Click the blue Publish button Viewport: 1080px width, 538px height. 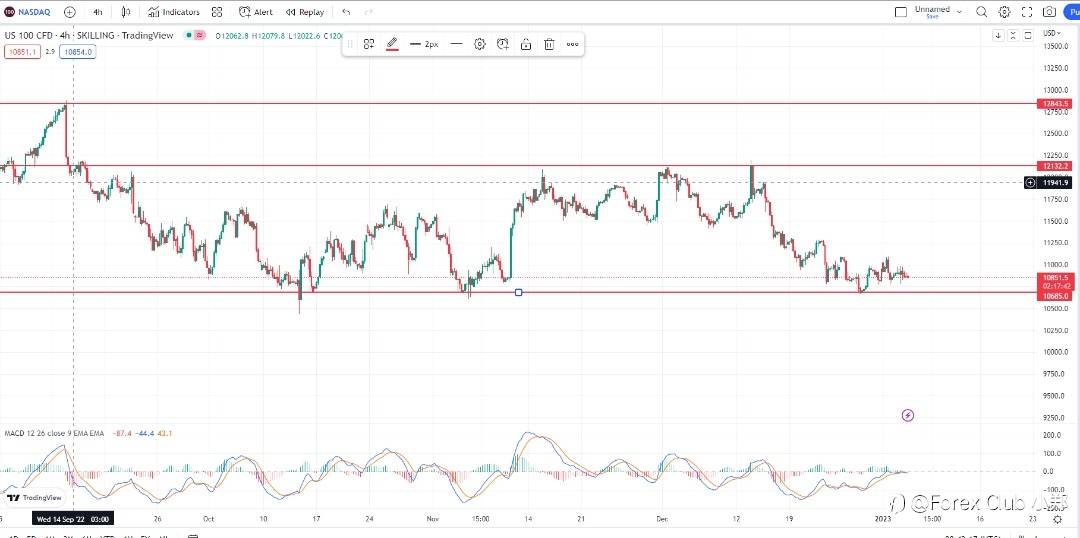pos(1072,12)
